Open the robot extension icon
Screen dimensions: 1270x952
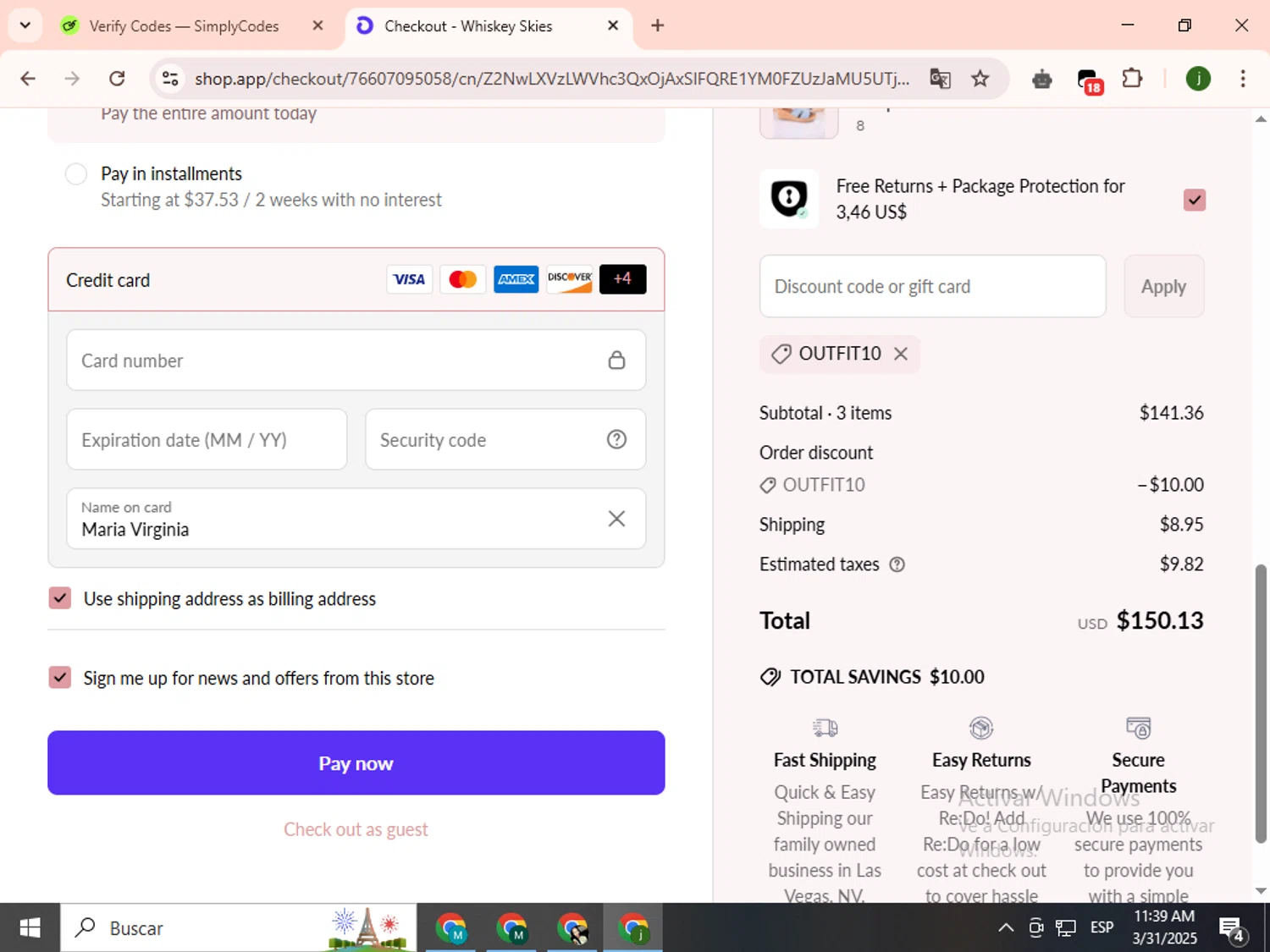[1042, 79]
